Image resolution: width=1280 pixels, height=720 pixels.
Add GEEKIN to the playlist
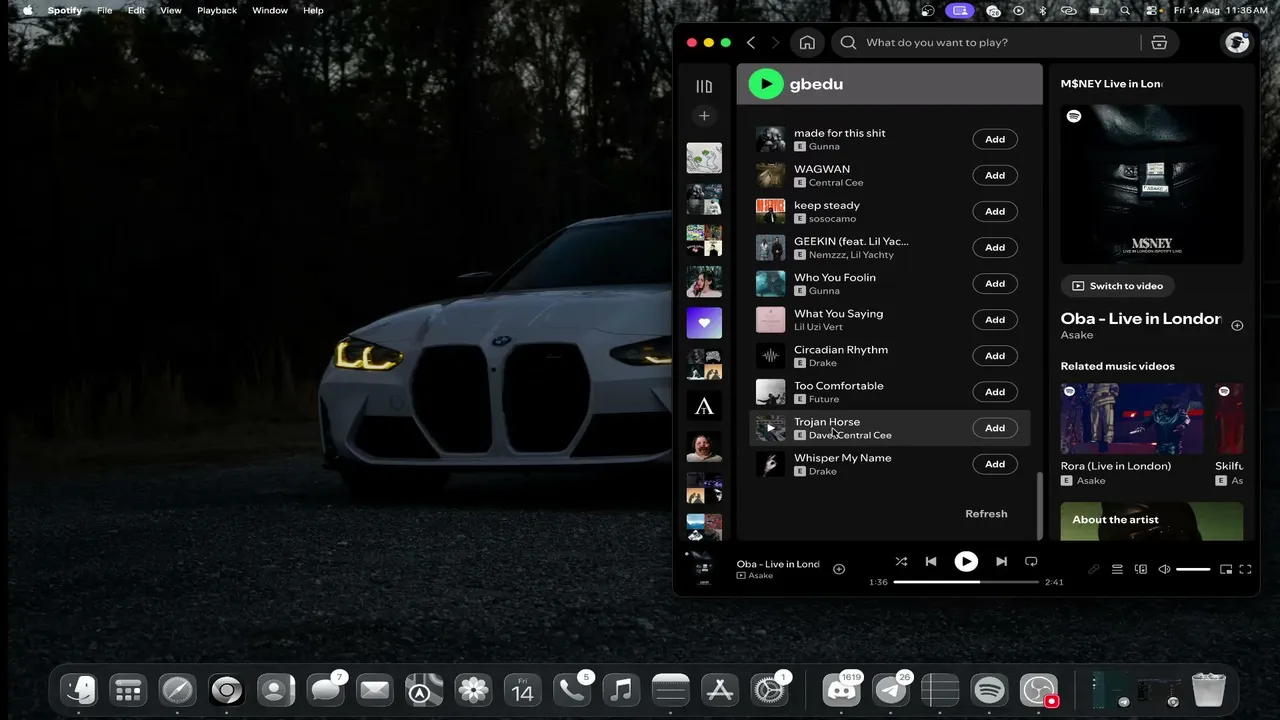pos(995,248)
